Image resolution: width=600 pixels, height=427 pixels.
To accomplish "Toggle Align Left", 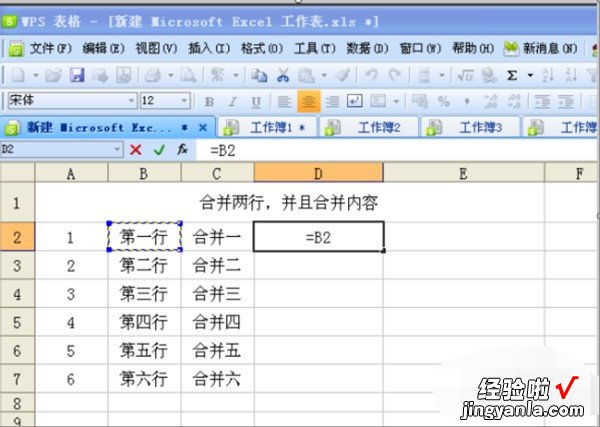I will (284, 102).
